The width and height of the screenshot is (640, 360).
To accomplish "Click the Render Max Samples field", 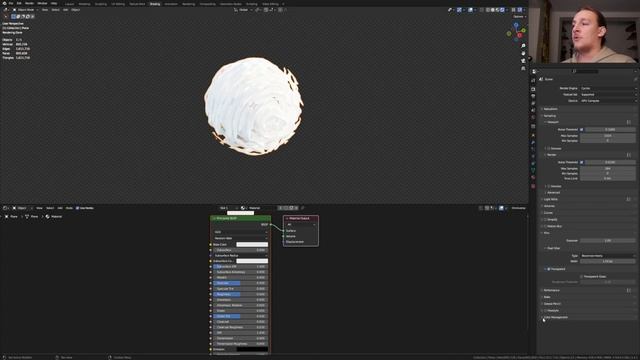I will [608, 168].
